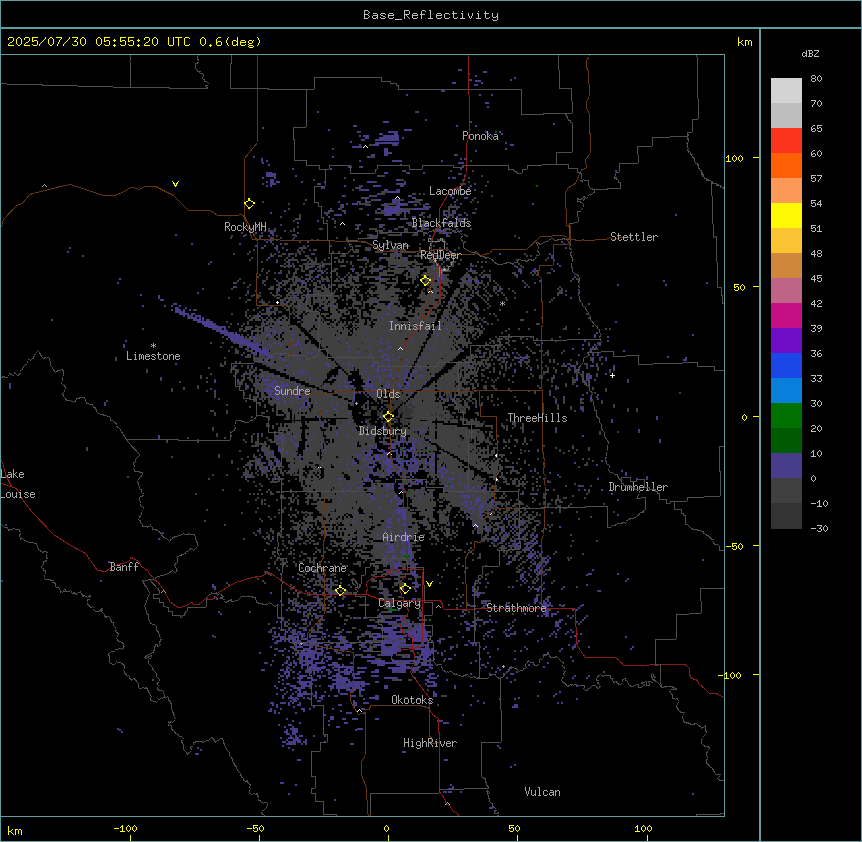Choose the purple swatch between 39 and 36
This screenshot has width=862, height=842.
pyautogui.click(x=786, y=341)
